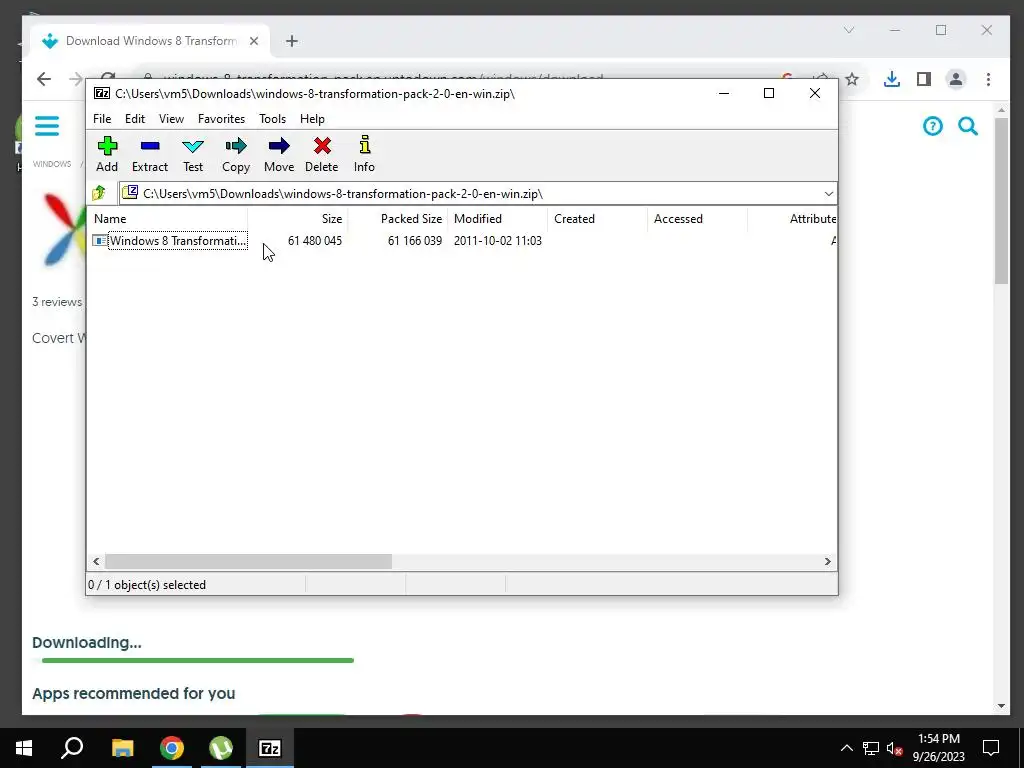
Task: Run the Test archive tool
Action: (193, 154)
